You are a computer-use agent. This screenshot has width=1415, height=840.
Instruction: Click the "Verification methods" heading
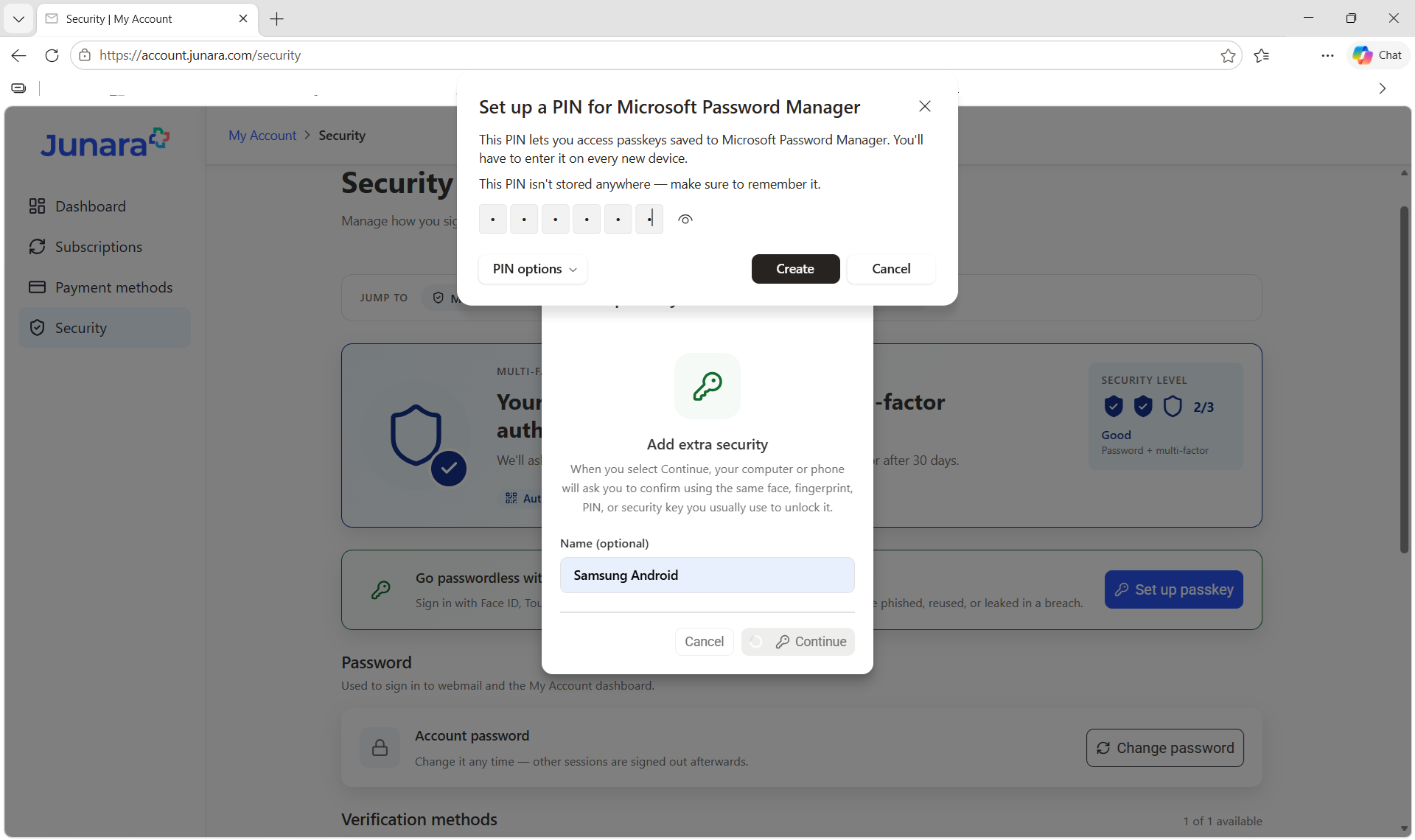[419, 819]
